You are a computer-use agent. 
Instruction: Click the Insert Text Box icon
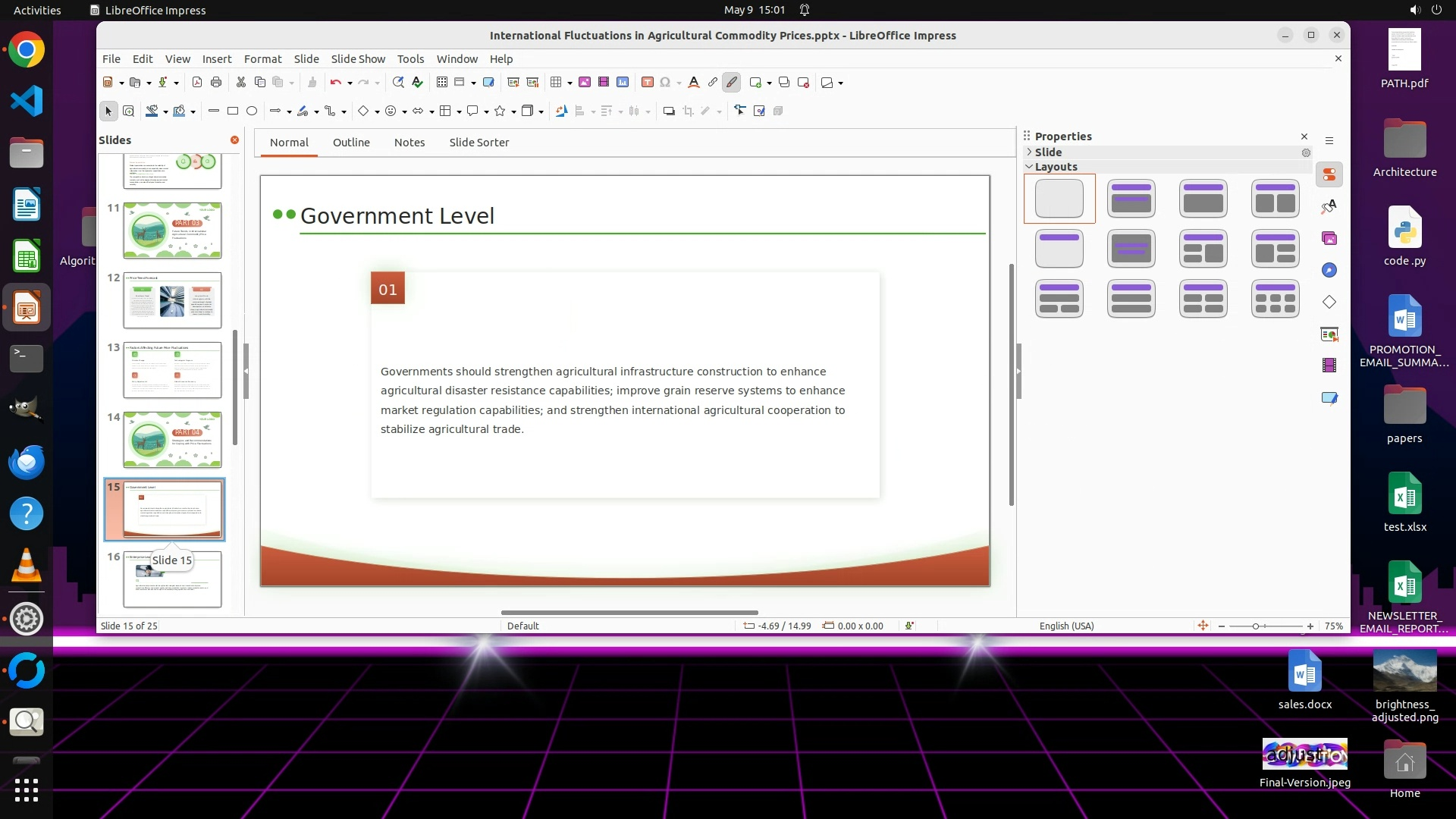click(x=647, y=83)
